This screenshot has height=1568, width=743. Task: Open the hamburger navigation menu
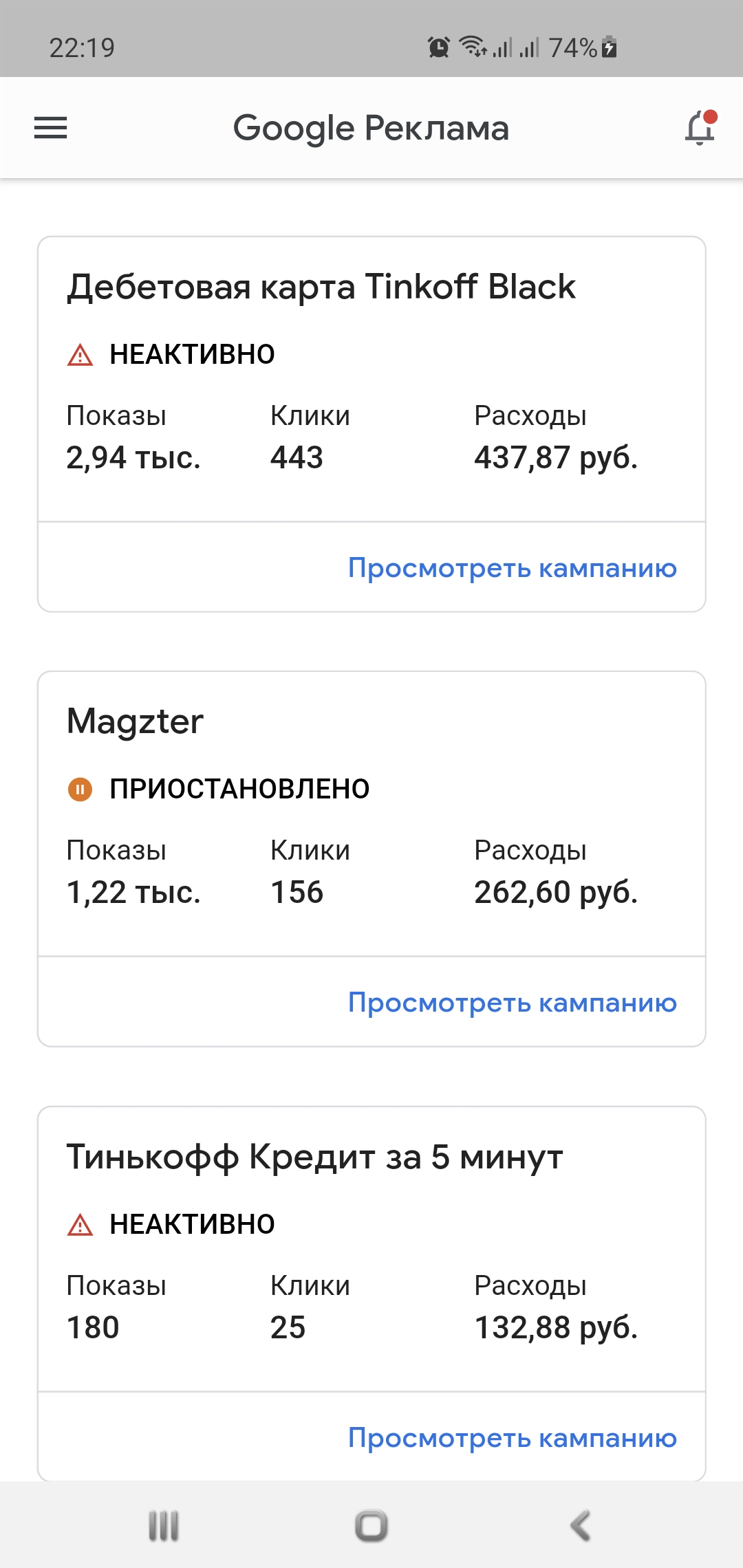coord(51,128)
